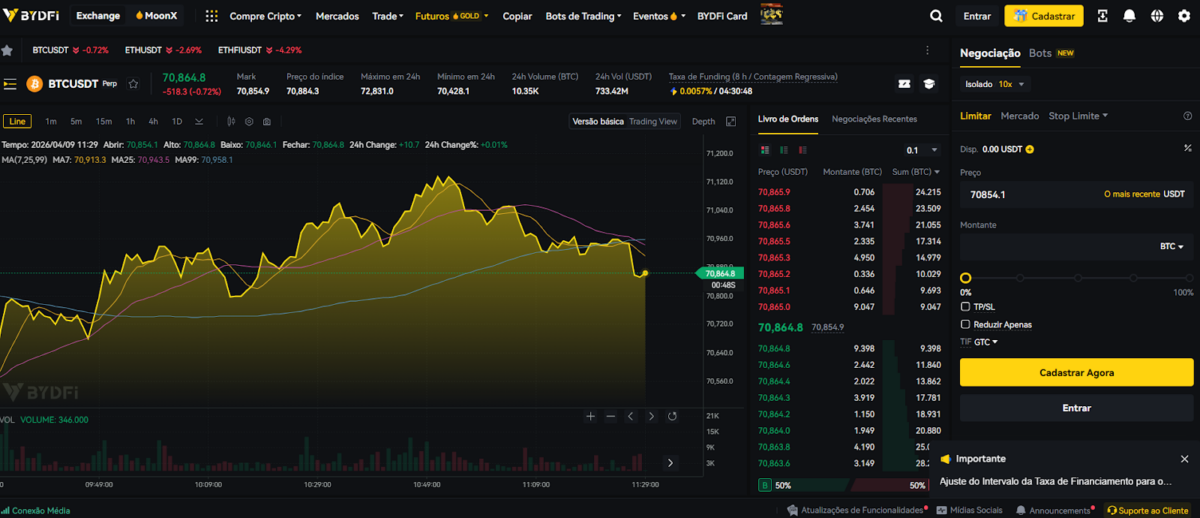Click the yellow Cadastrar Agora button
This screenshot has width=1200, height=518.
coord(1076,372)
